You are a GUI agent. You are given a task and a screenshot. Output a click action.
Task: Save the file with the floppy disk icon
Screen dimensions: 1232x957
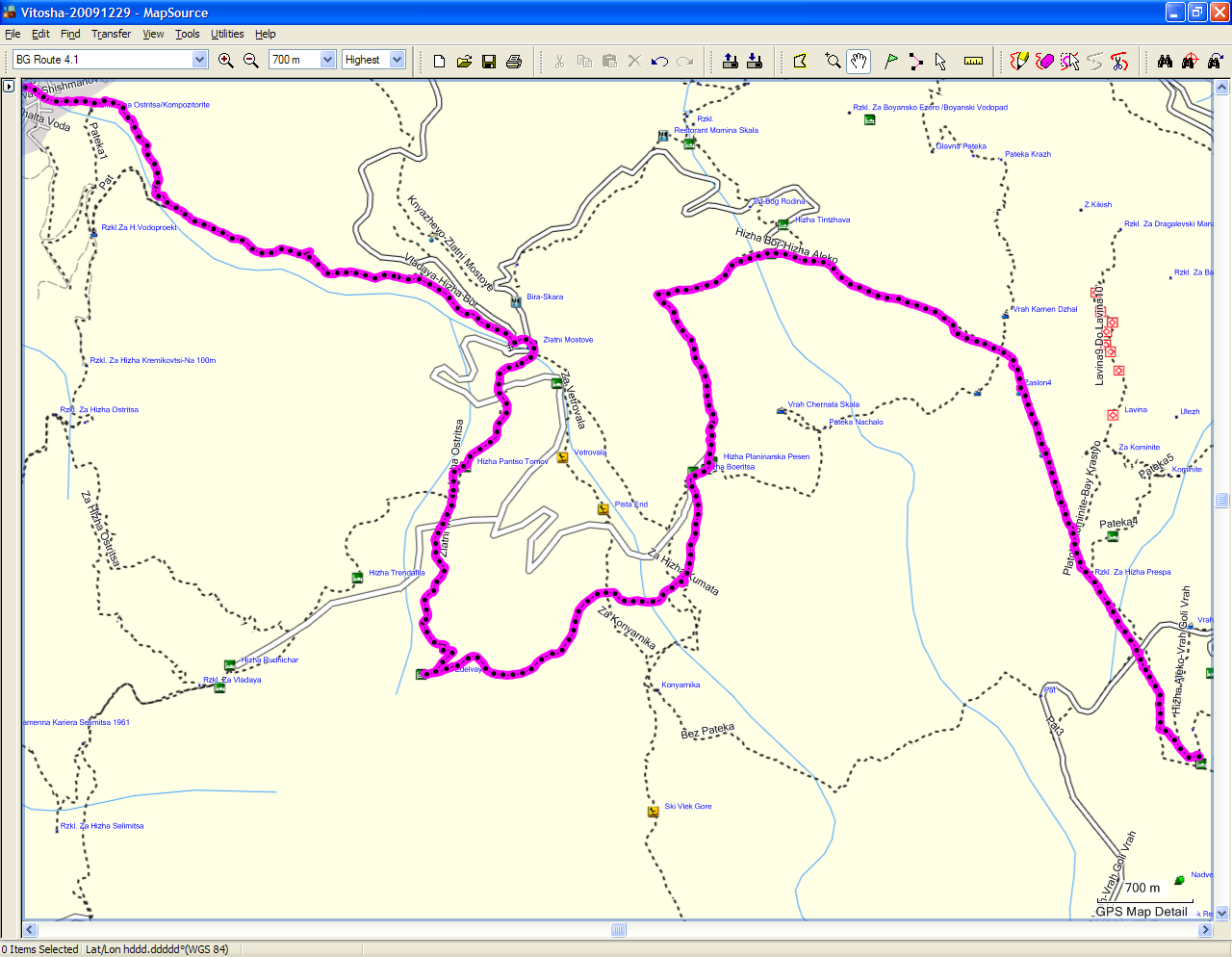pyautogui.click(x=489, y=61)
